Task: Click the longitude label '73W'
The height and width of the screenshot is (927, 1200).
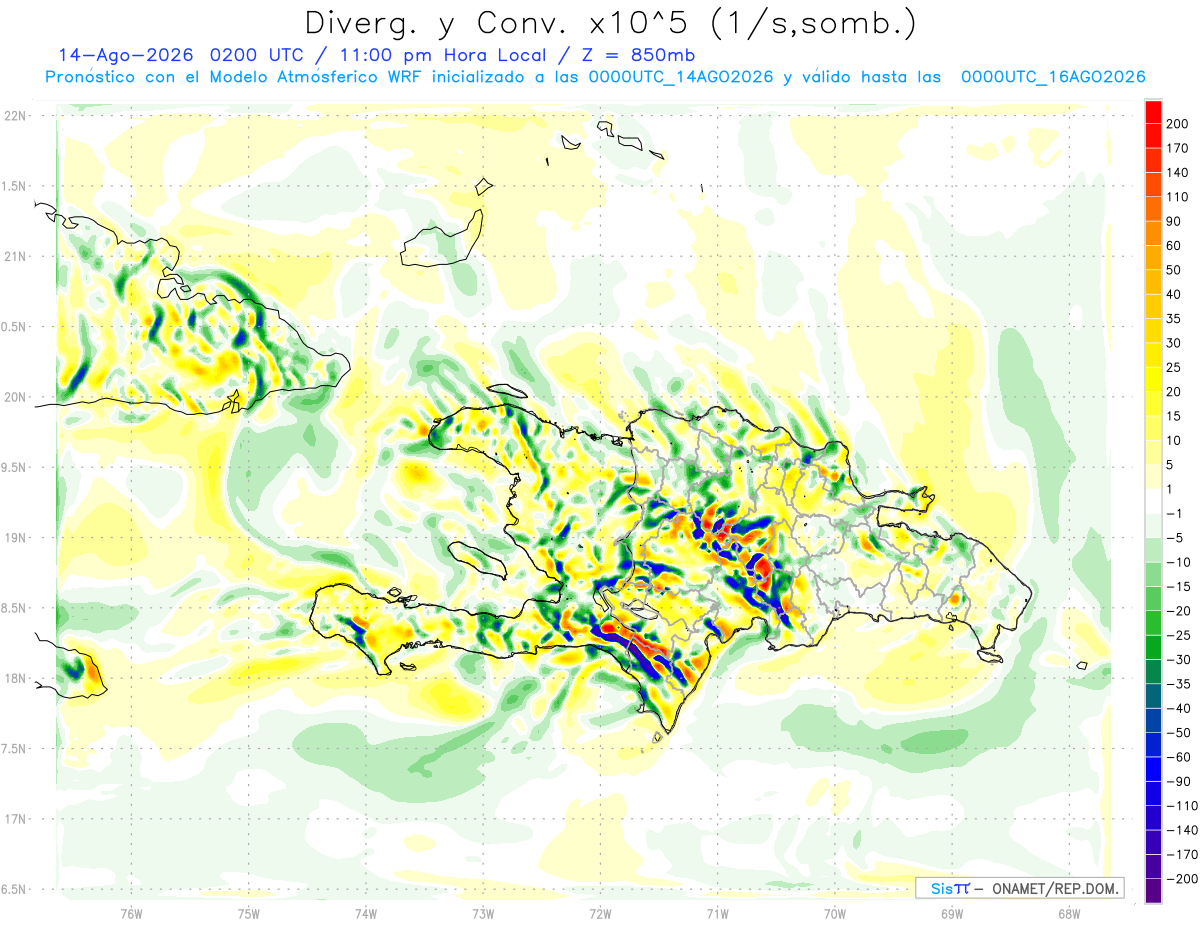Action: (483, 914)
